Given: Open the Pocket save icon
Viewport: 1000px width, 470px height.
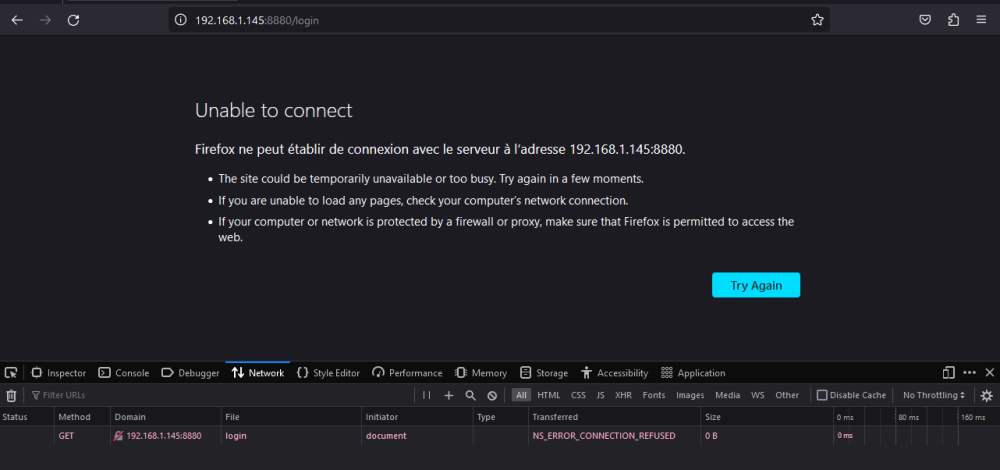Looking at the screenshot, I should click(925, 20).
